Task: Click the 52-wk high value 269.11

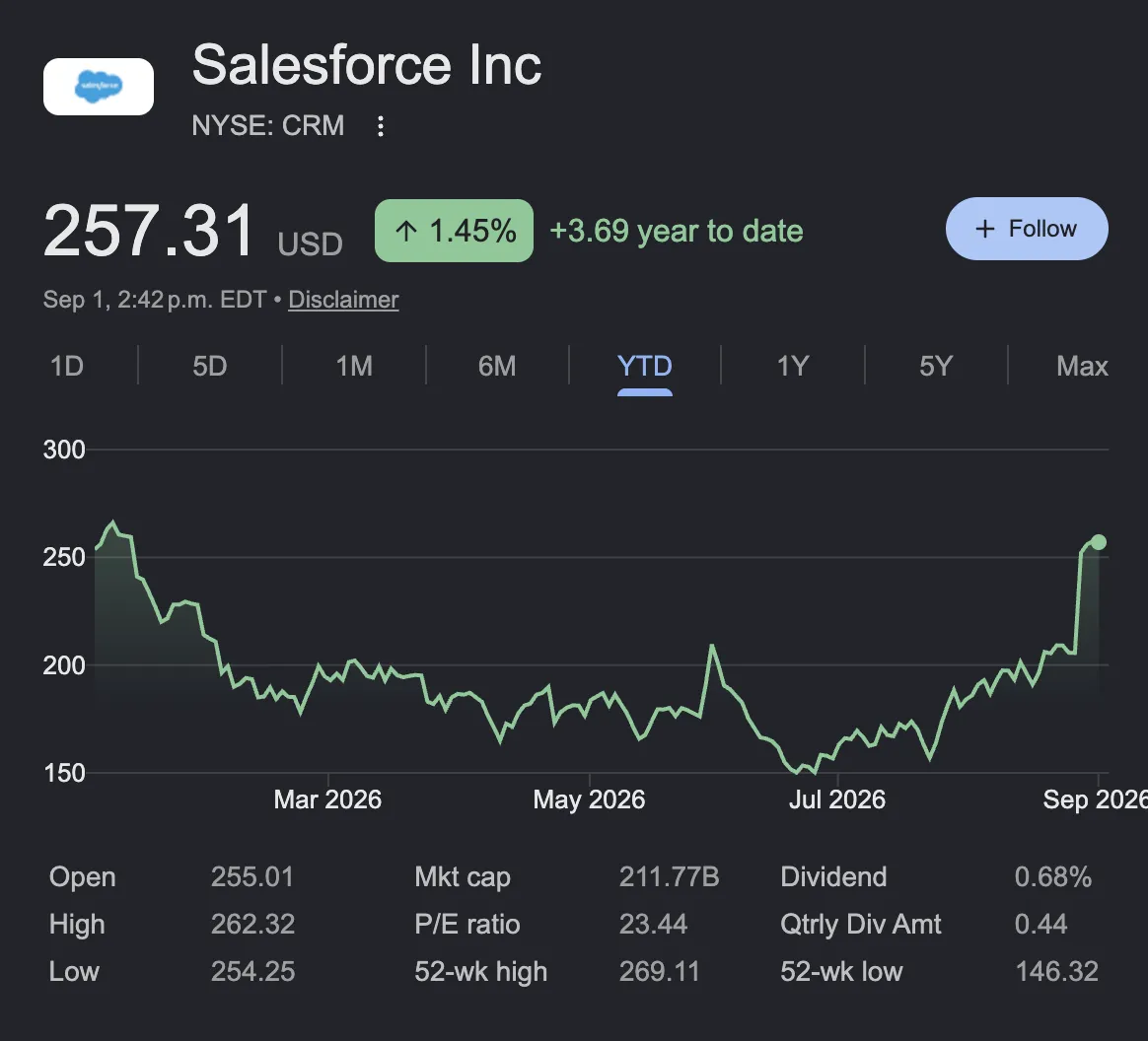Action: (x=660, y=972)
